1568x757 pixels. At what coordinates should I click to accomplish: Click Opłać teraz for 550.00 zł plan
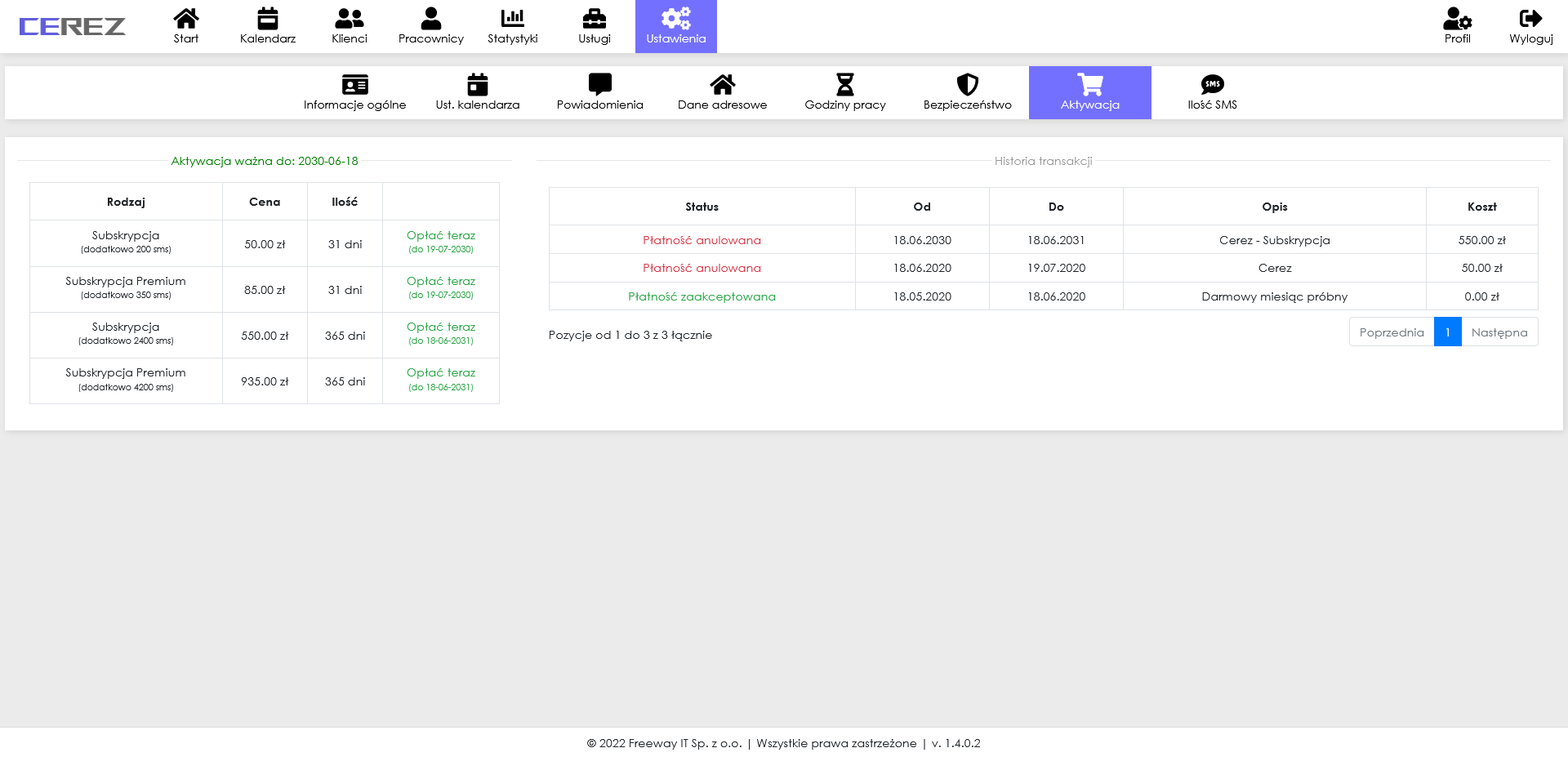[x=441, y=327]
